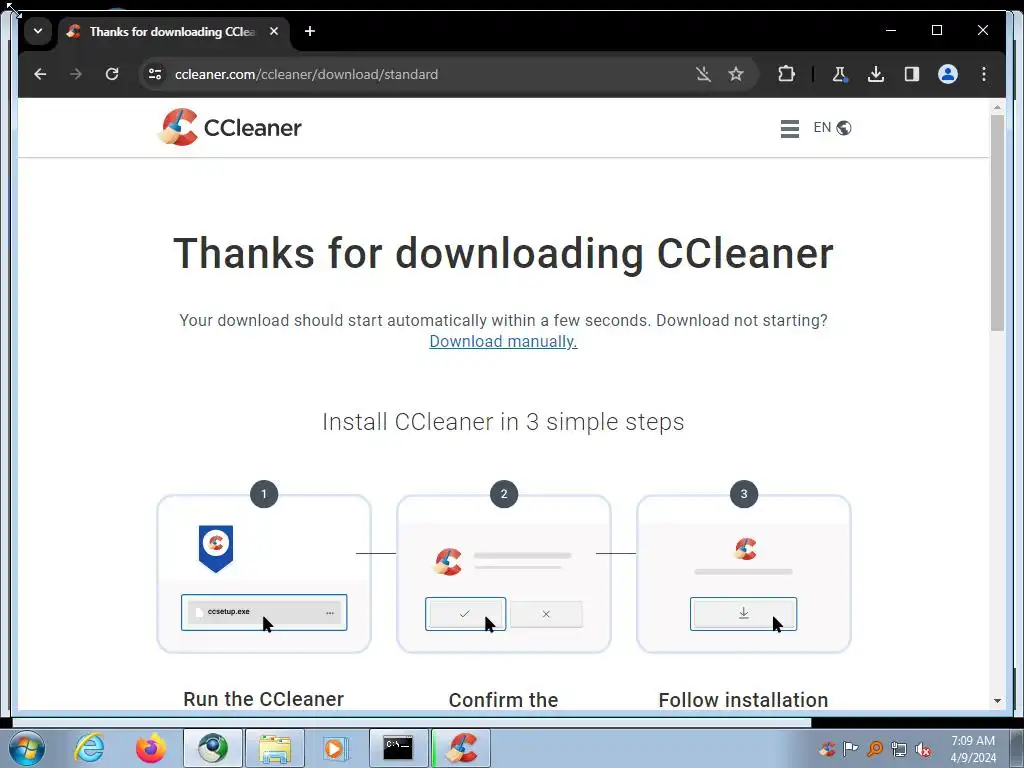This screenshot has width=1024, height=768.
Task: Toggle the side panel icon
Action: tap(912, 74)
